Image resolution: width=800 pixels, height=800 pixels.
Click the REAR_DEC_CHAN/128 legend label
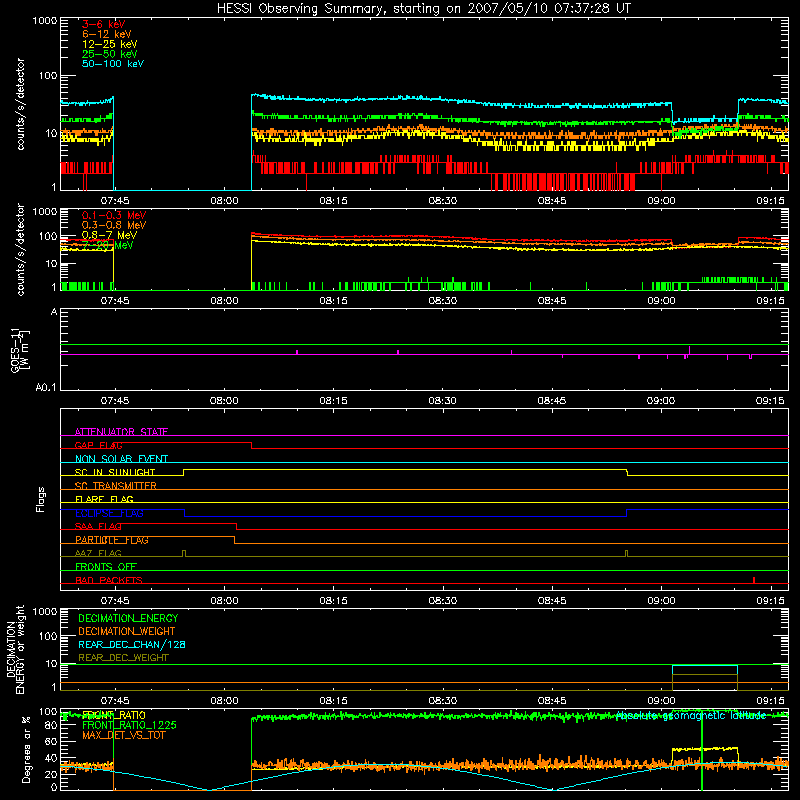[x=132, y=644]
